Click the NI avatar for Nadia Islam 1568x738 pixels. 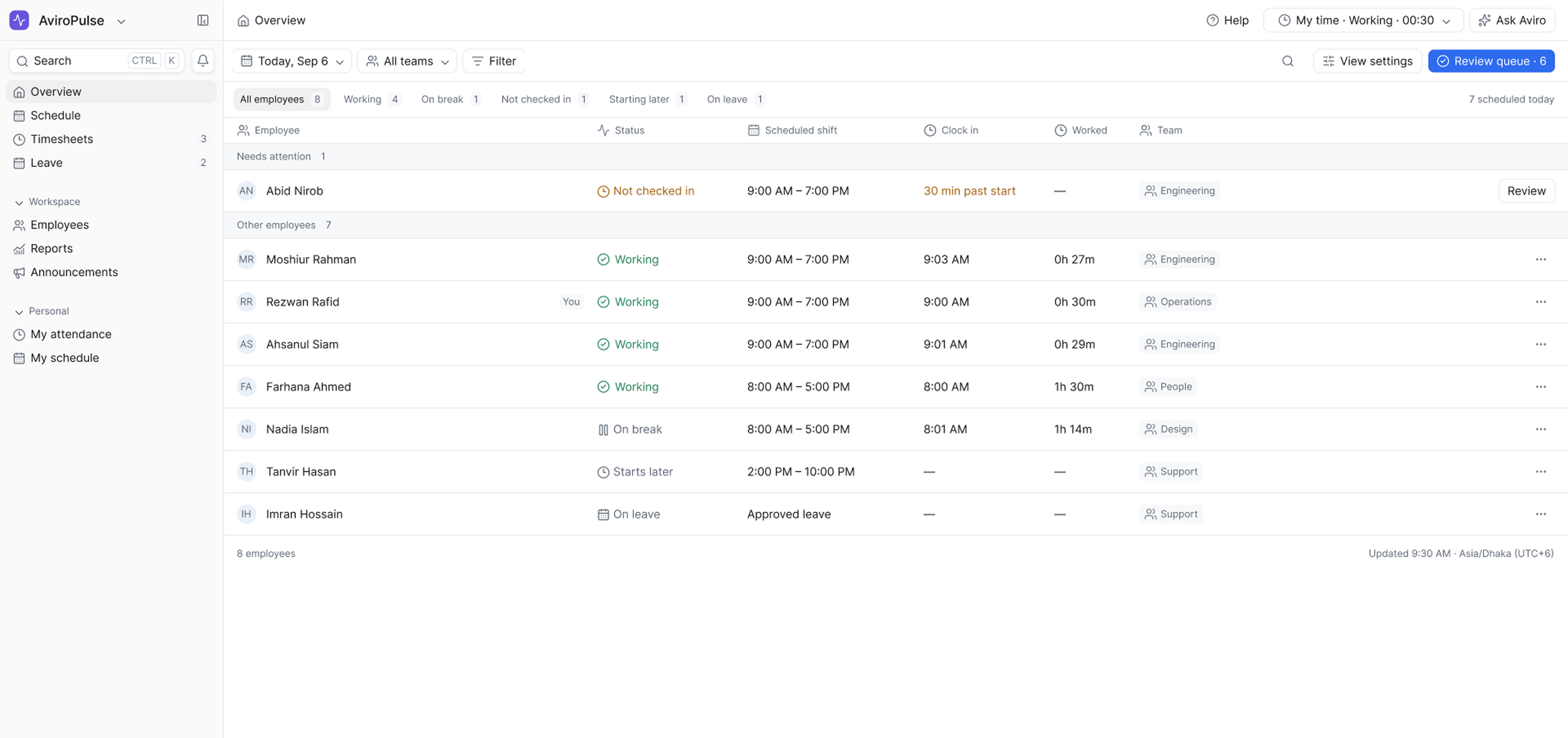(246, 429)
